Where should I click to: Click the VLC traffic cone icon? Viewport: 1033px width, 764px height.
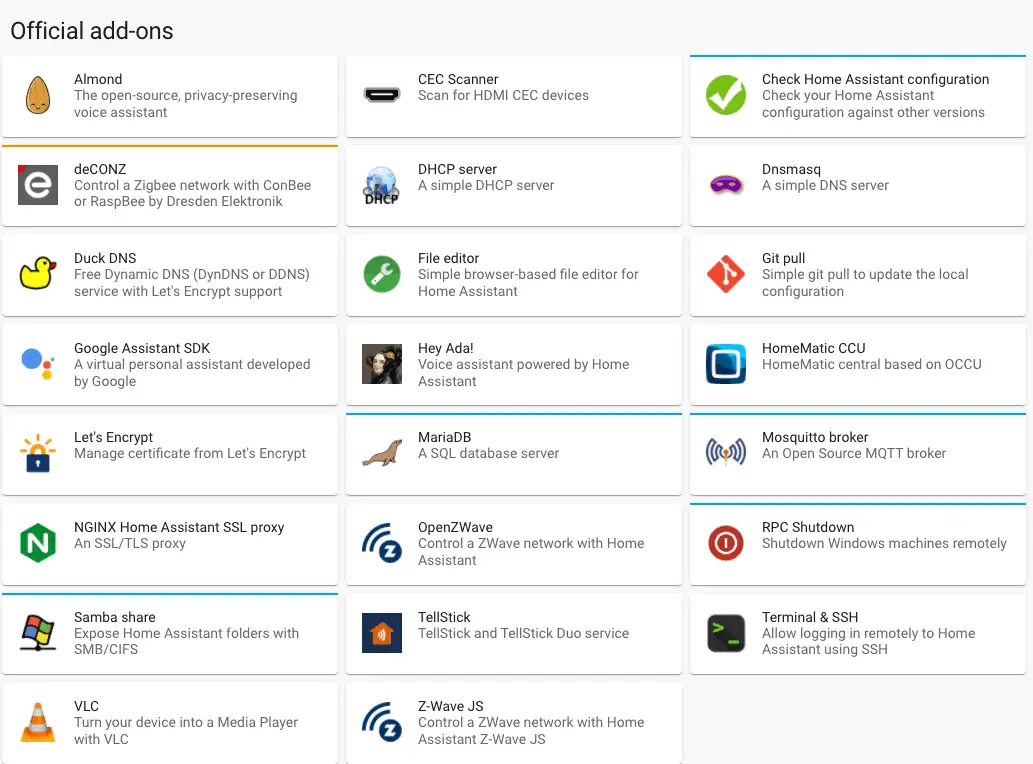(x=38, y=723)
